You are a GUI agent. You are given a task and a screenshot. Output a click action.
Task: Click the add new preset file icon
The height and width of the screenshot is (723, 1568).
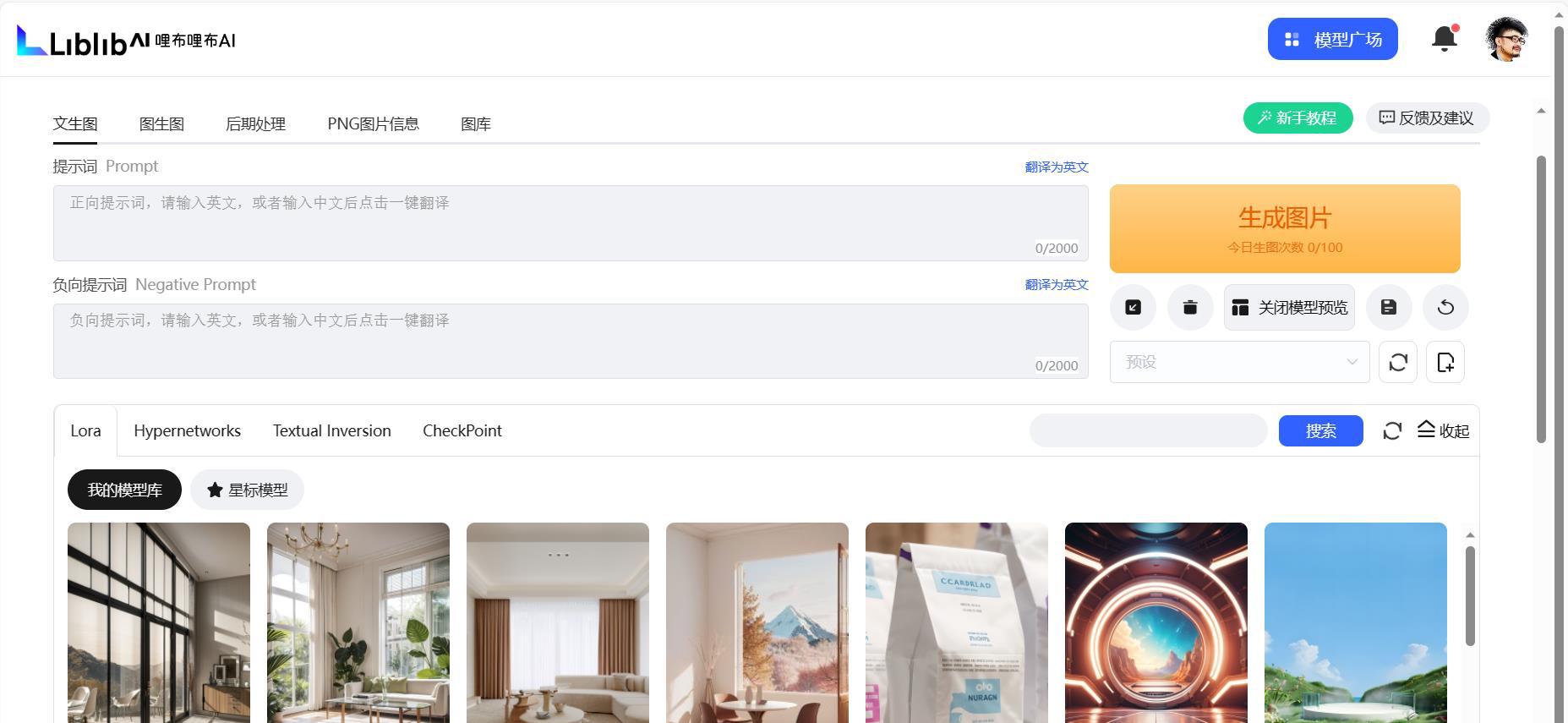[x=1445, y=362]
